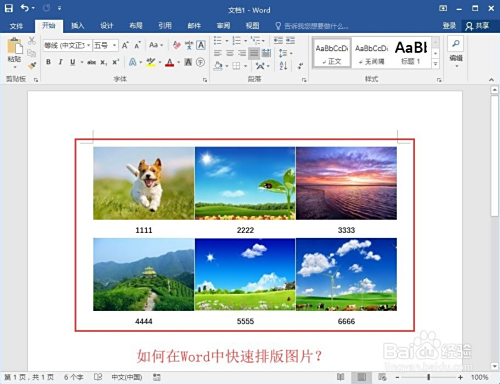Screen dimensions: 500x384
Task: Click the Paste clipboard icon
Action: point(15,46)
